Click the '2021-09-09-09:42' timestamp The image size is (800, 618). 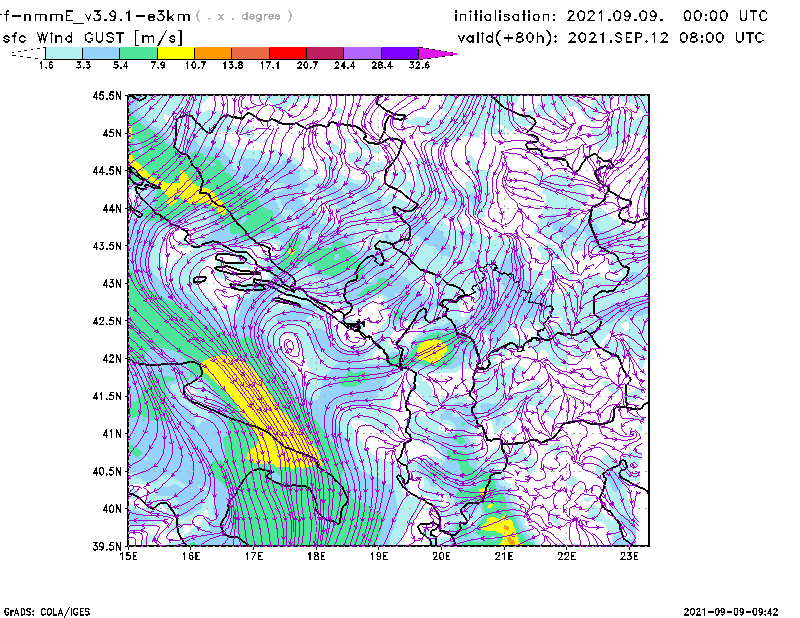pos(731,612)
